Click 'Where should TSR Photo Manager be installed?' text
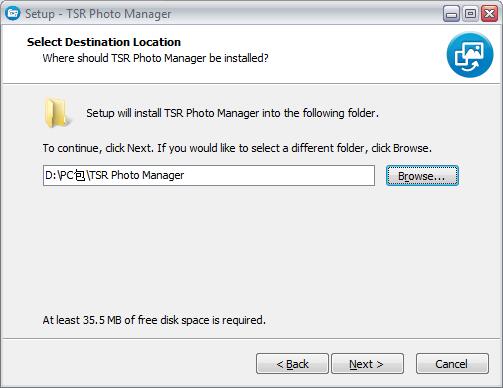The width and height of the screenshot is (503, 388). coord(155,58)
